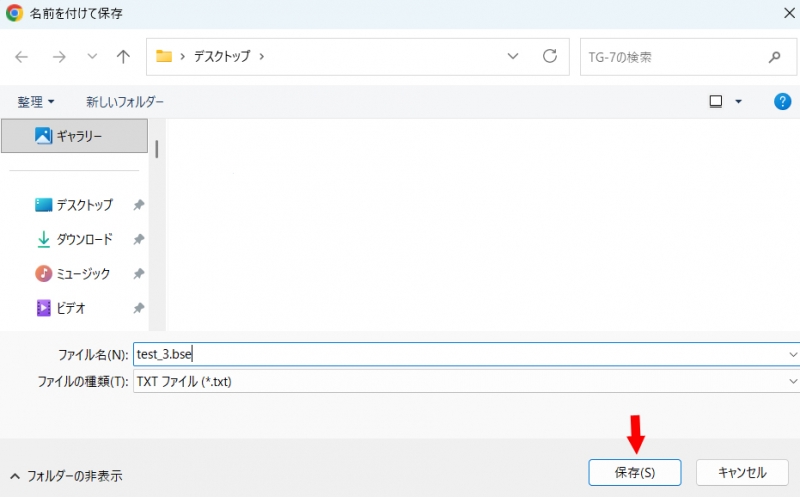Collapse folders with フォルダーの非表示
The height and width of the screenshot is (497, 800).
(x=66, y=475)
